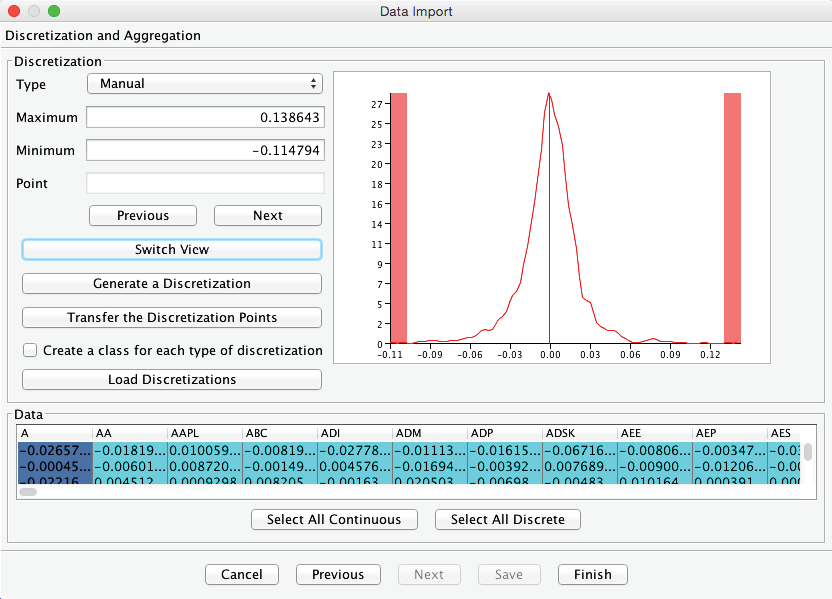Click the Minimum value input field
This screenshot has height=599, width=832.
205,150
